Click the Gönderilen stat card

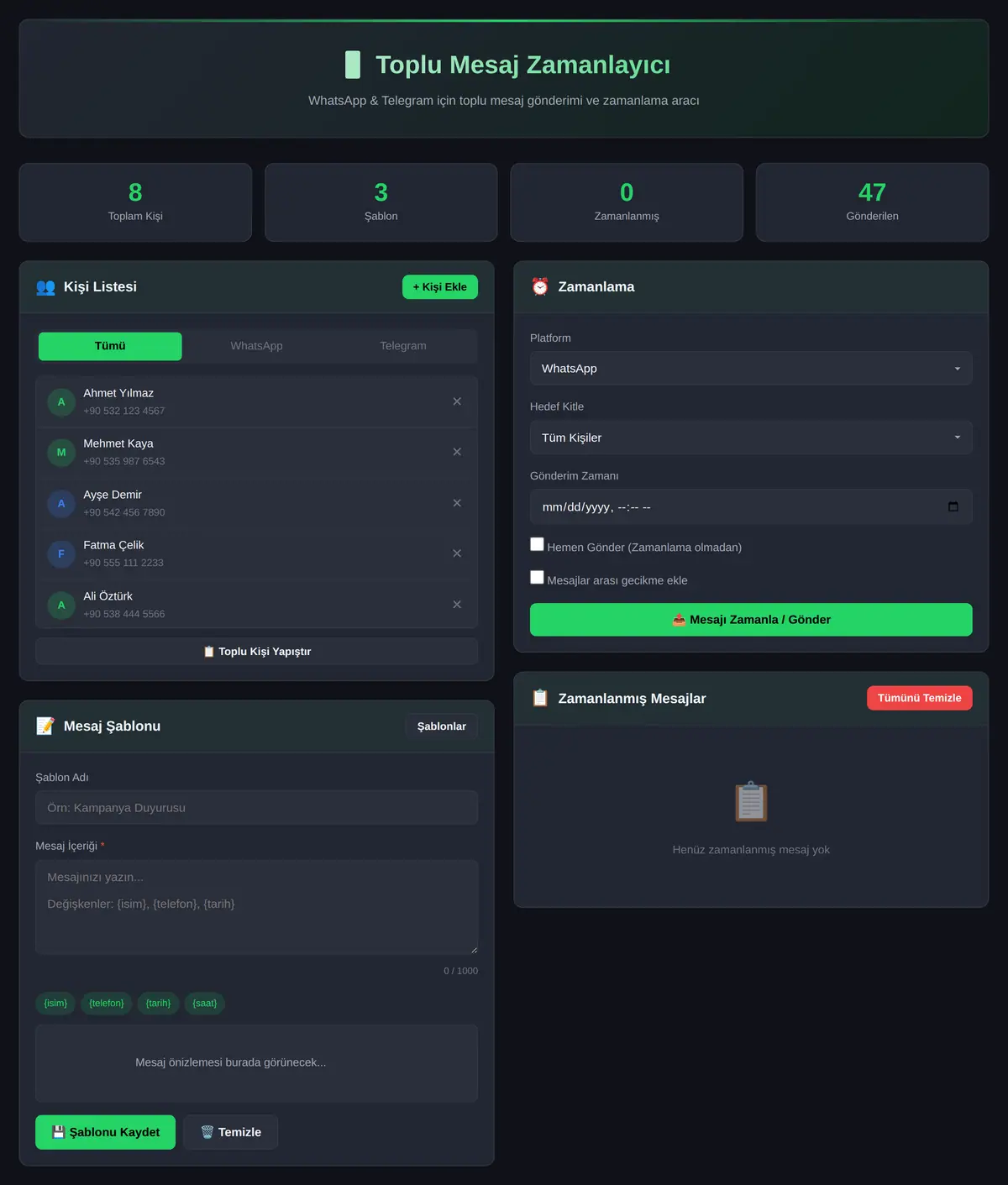point(873,202)
